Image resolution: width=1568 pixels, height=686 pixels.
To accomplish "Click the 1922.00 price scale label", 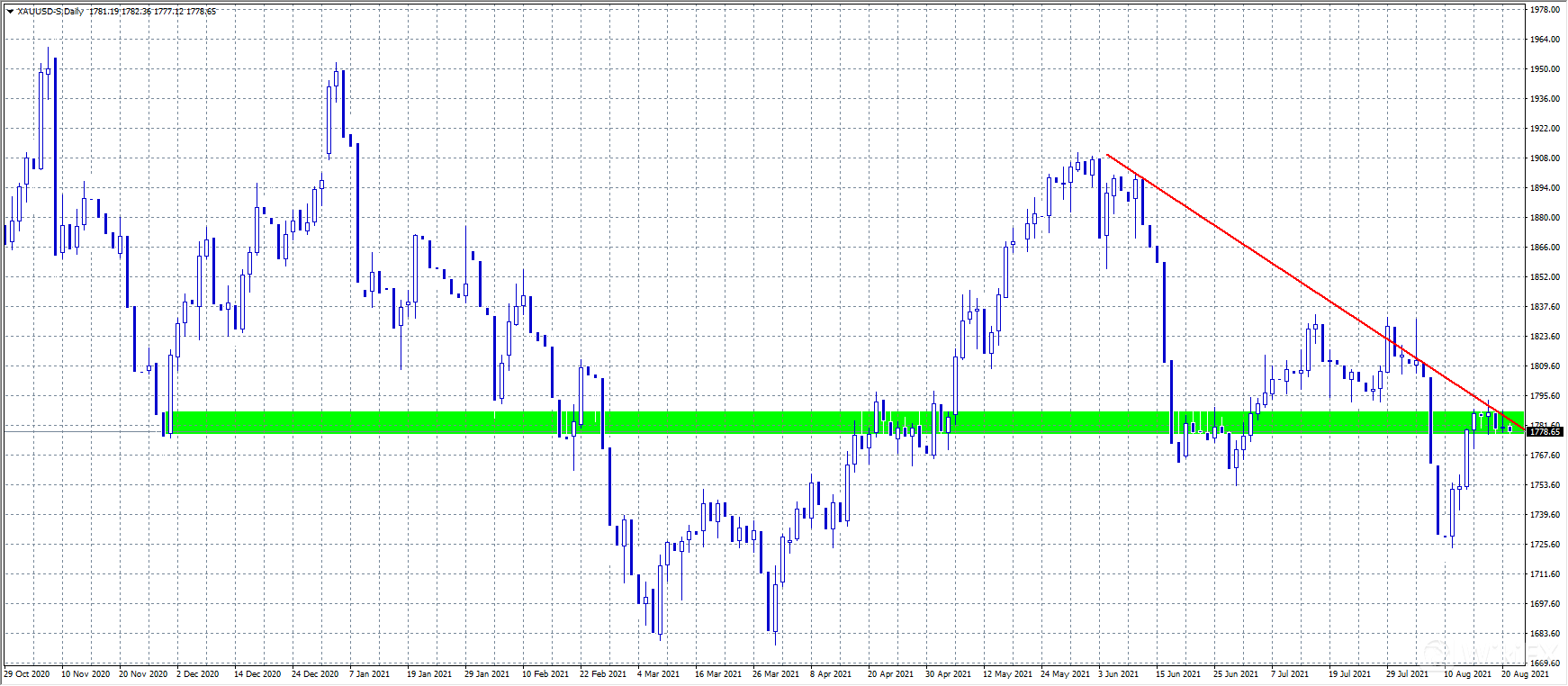I will tap(1545, 129).
